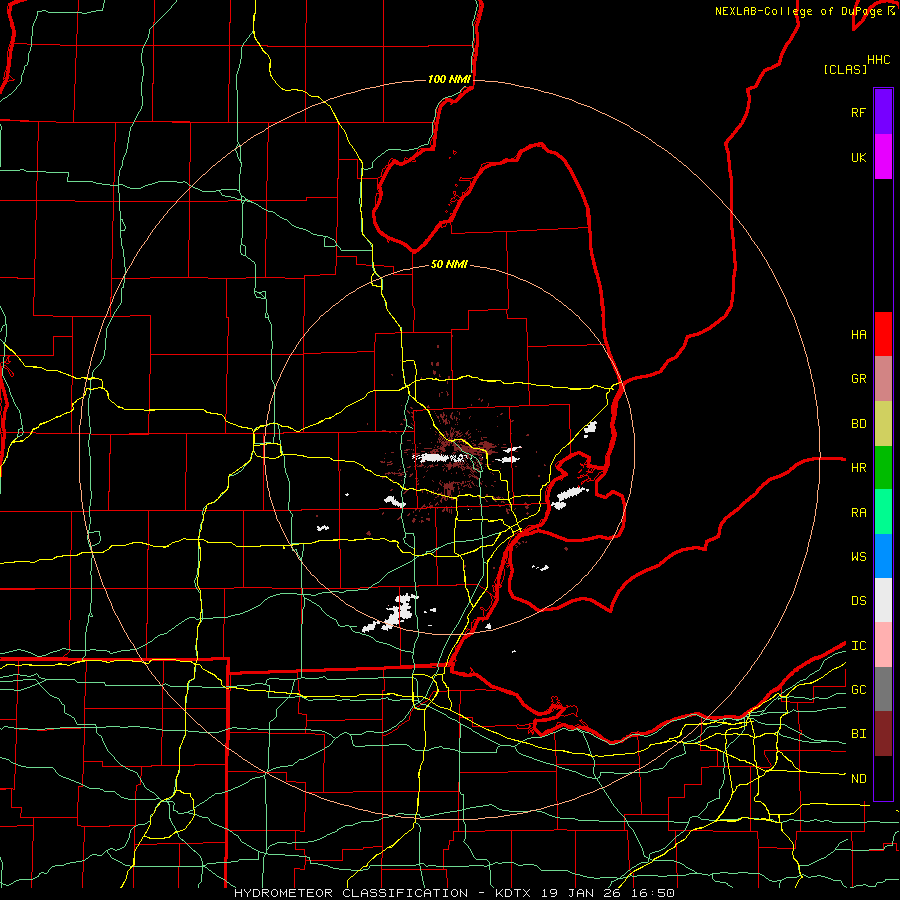This screenshot has height=900, width=900.
Task: Click the HA legend label
Action: (x=858, y=334)
